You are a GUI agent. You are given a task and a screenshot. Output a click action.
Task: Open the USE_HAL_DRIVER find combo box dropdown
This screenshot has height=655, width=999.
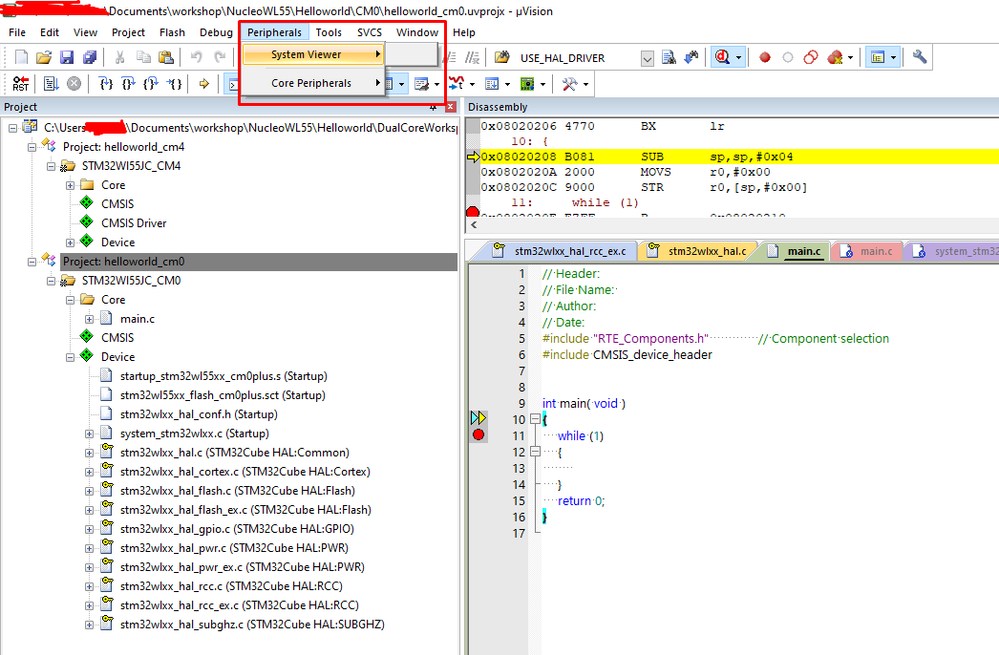pyautogui.click(x=647, y=58)
